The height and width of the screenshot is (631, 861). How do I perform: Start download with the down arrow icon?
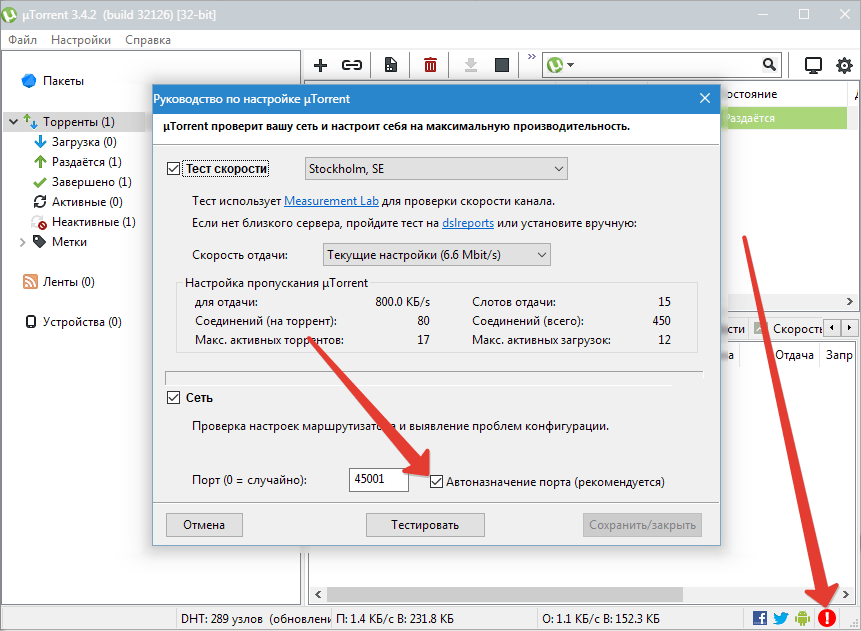471,65
